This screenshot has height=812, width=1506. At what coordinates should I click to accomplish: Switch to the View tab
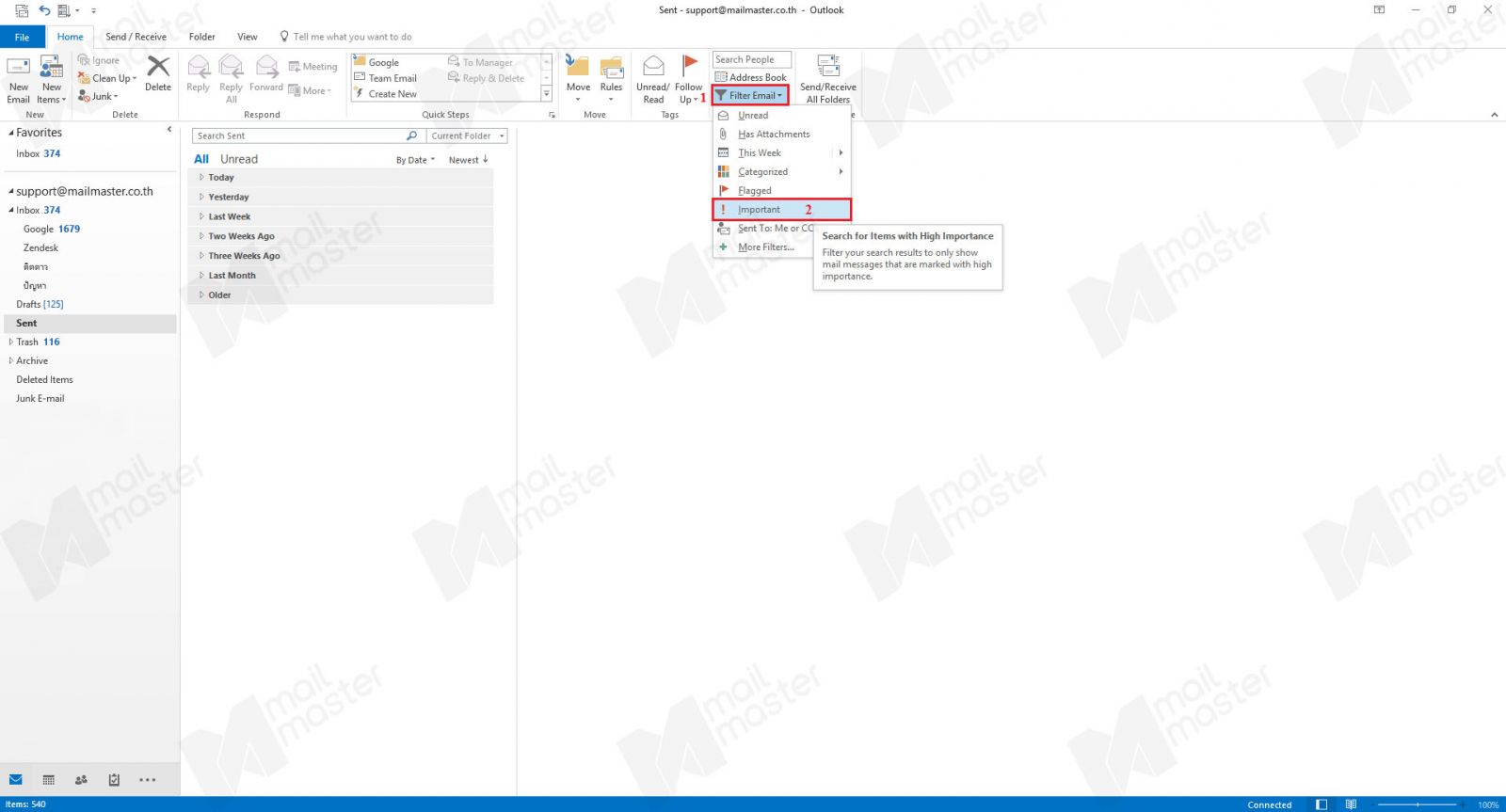pos(248,37)
